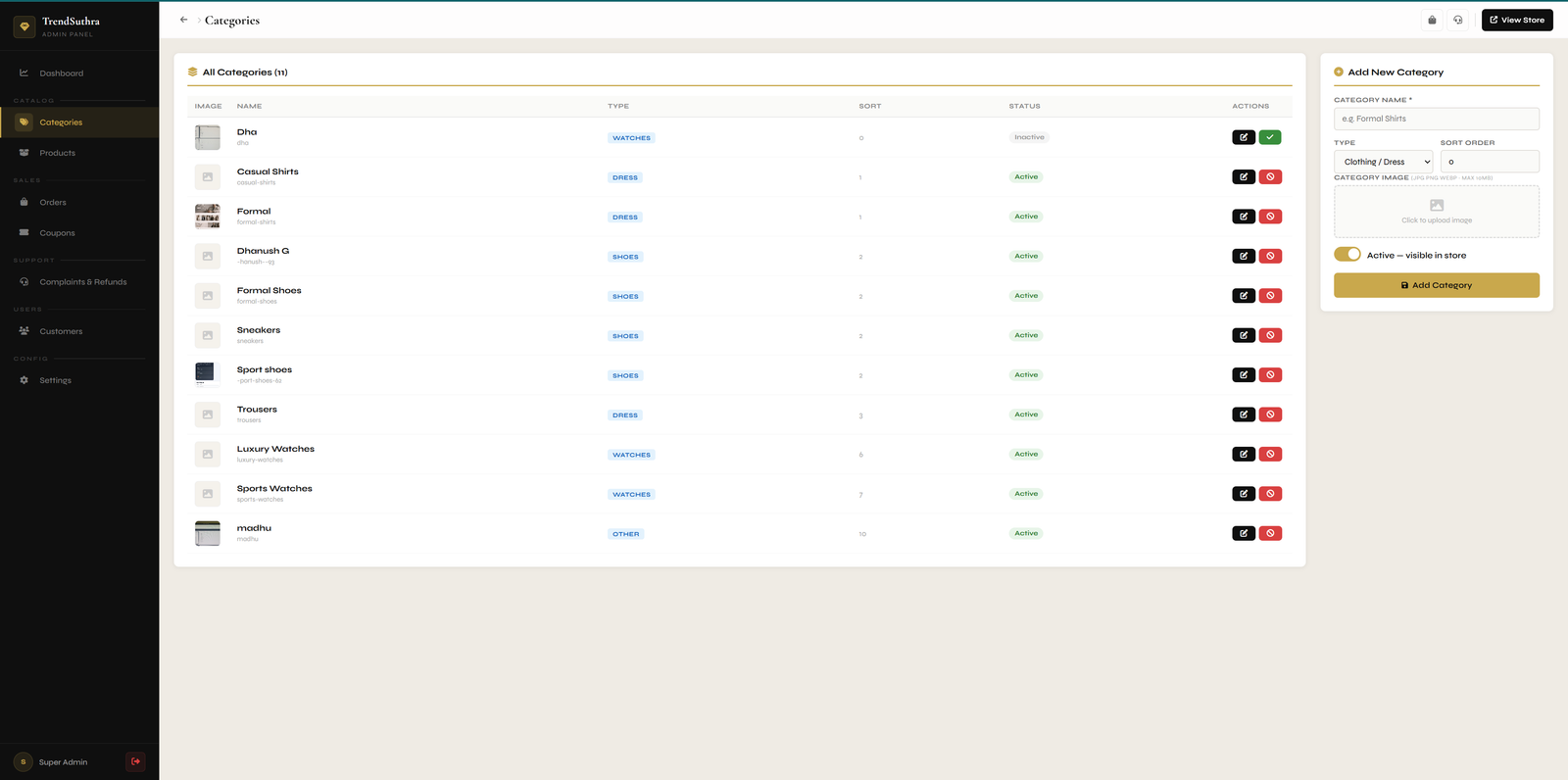Open the shopping bag orders icon in header

tap(1432, 20)
